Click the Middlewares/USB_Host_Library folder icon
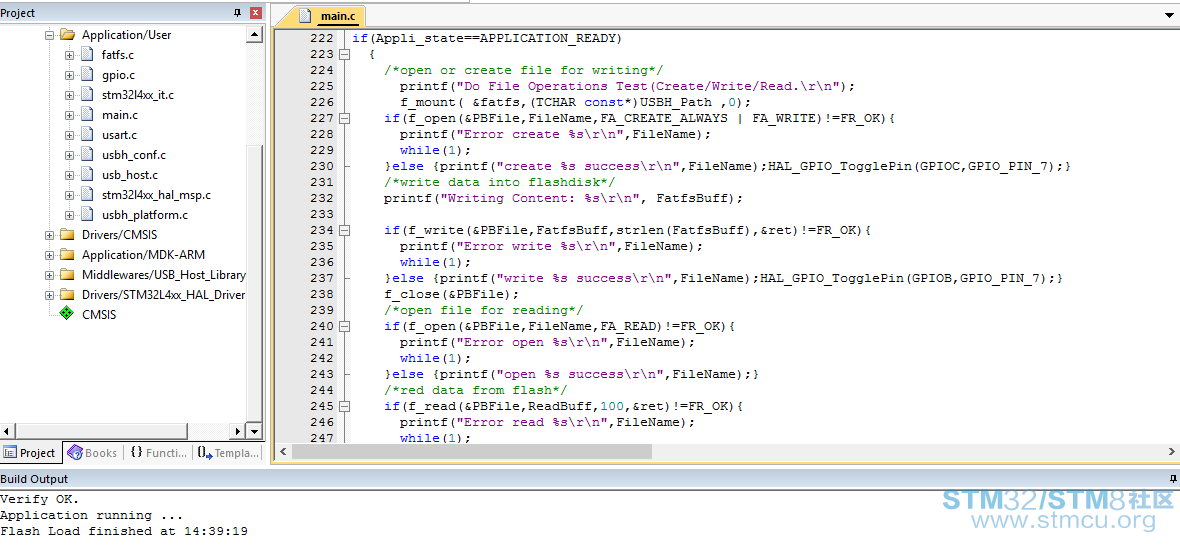The height and width of the screenshot is (545, 1180). (68, 275)
